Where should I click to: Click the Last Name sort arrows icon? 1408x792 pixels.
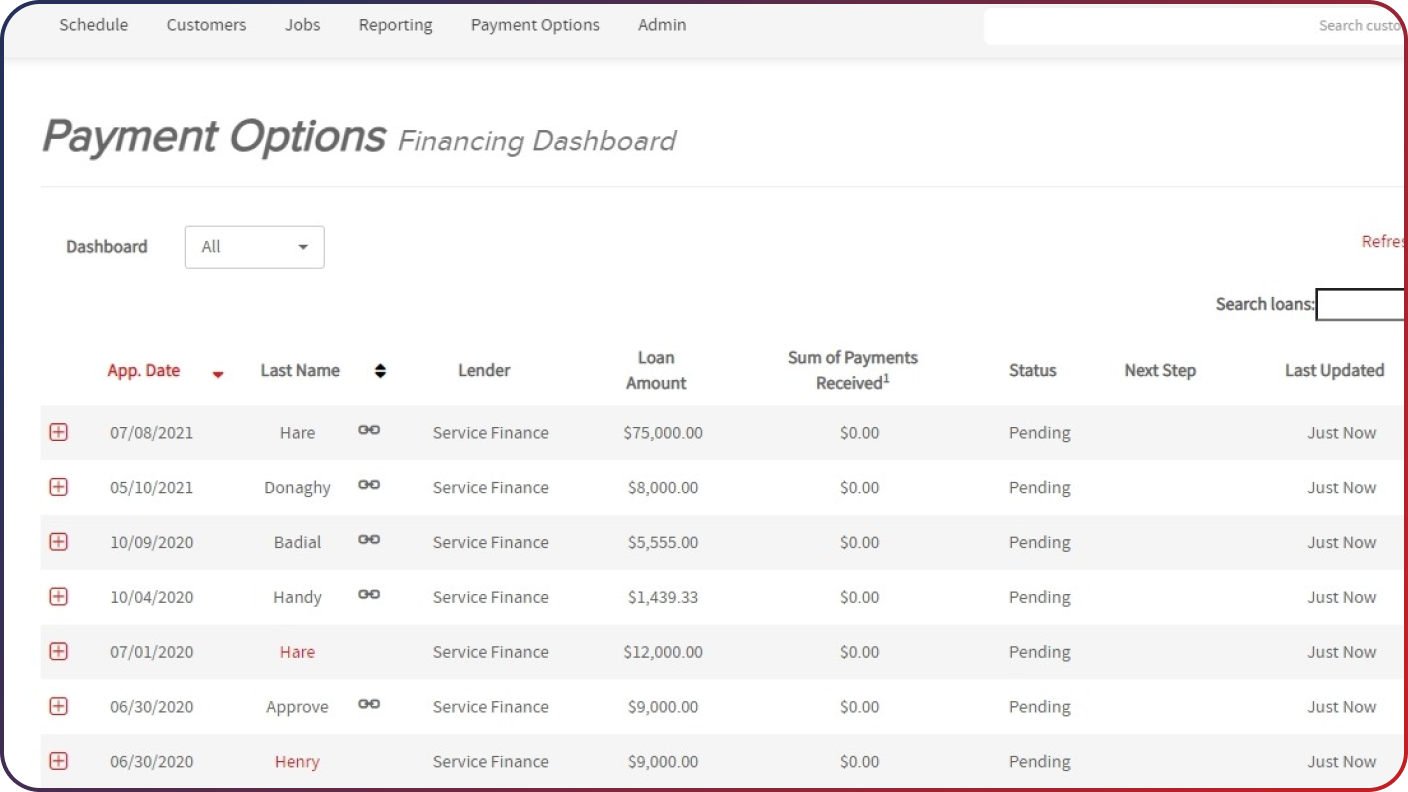pyautogui.click(x=380, y=371)
